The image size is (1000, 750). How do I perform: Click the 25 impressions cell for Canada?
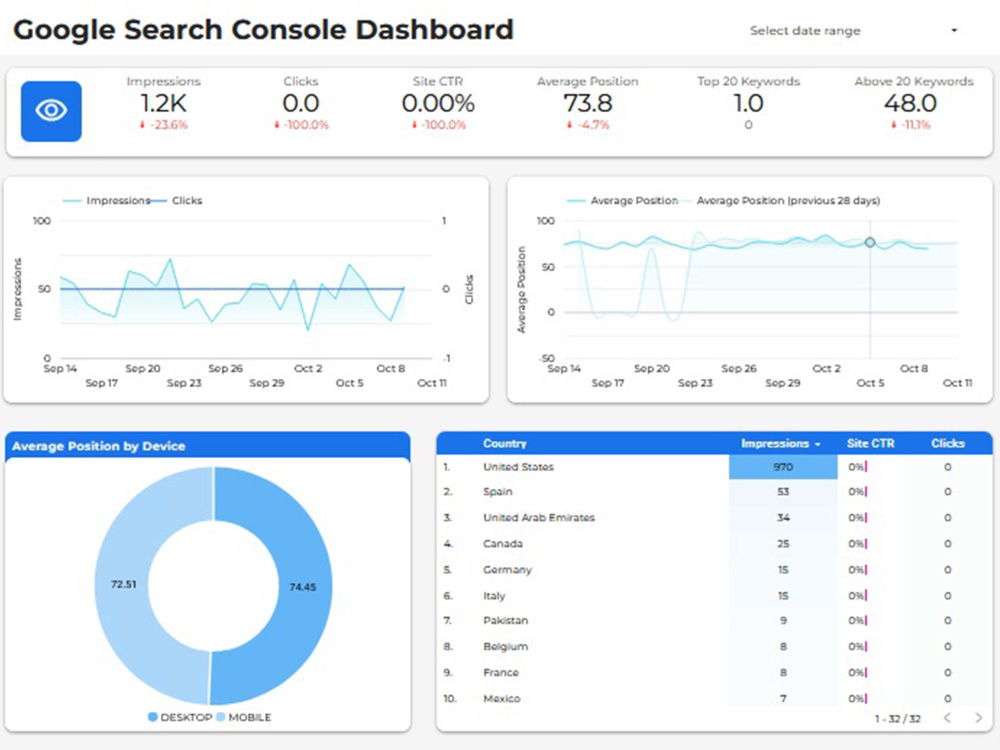tap(783, 544)
